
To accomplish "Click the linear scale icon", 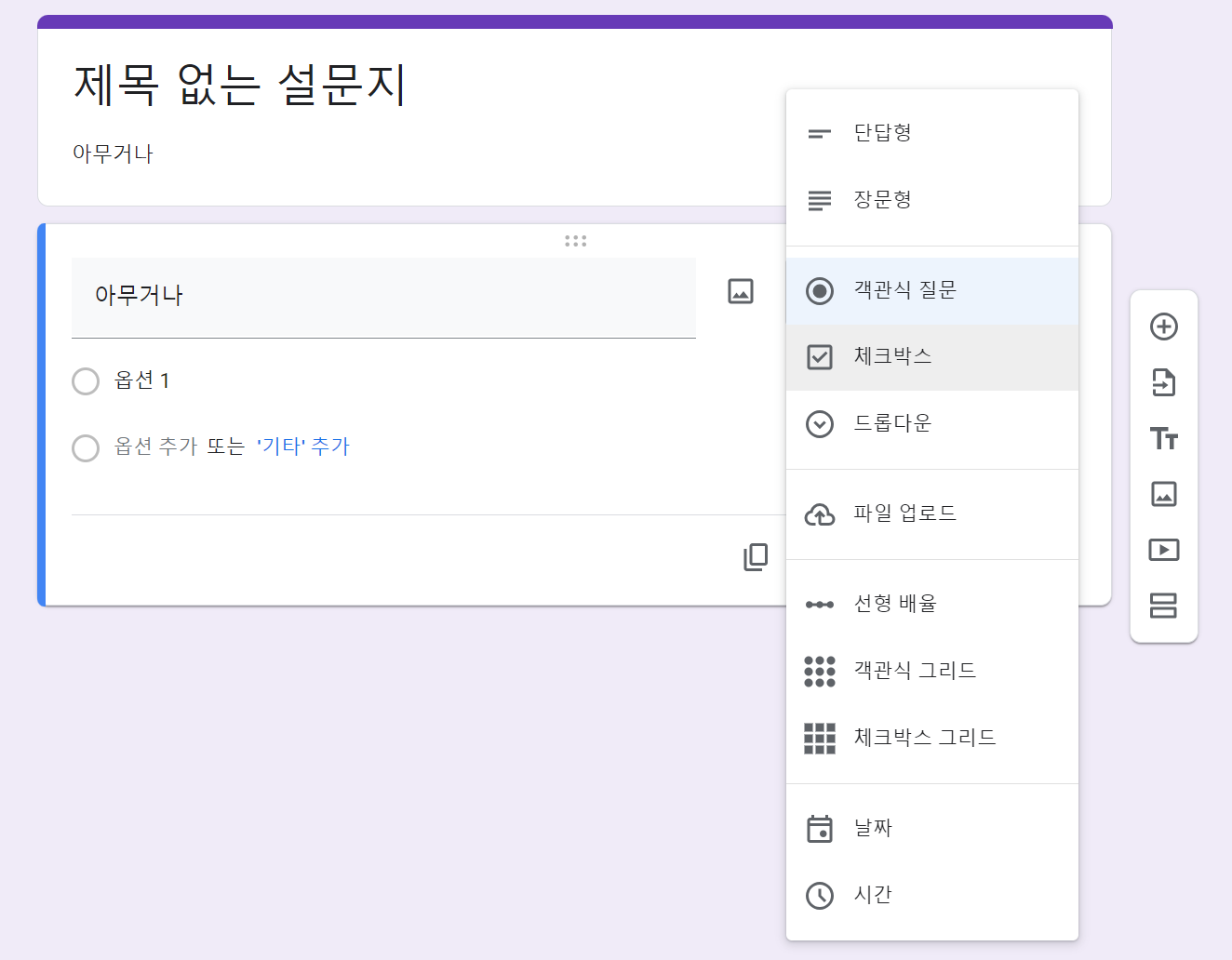I will [820, 605].
